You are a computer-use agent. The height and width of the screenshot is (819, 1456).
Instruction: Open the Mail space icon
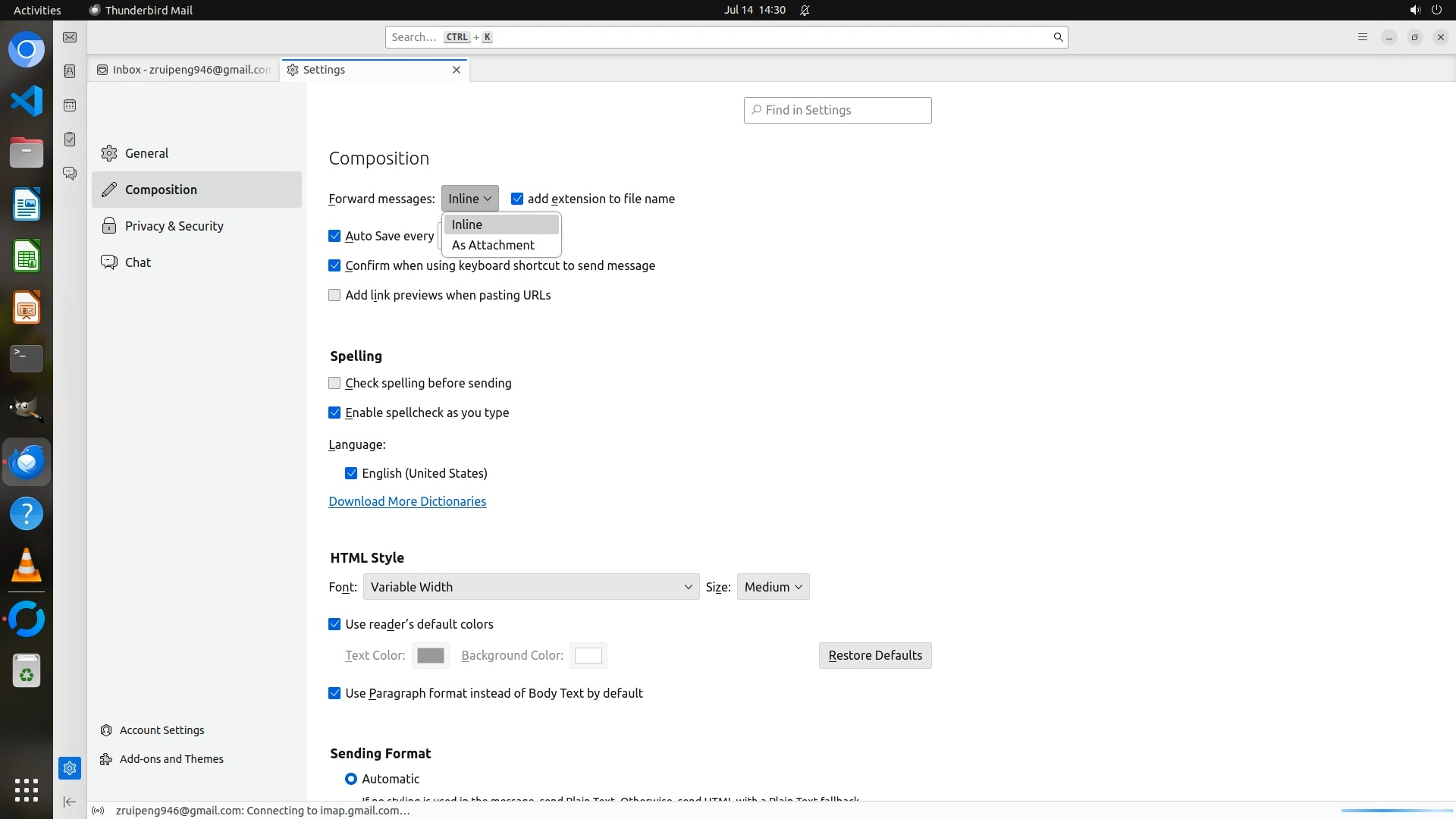[x=70, y=37]
